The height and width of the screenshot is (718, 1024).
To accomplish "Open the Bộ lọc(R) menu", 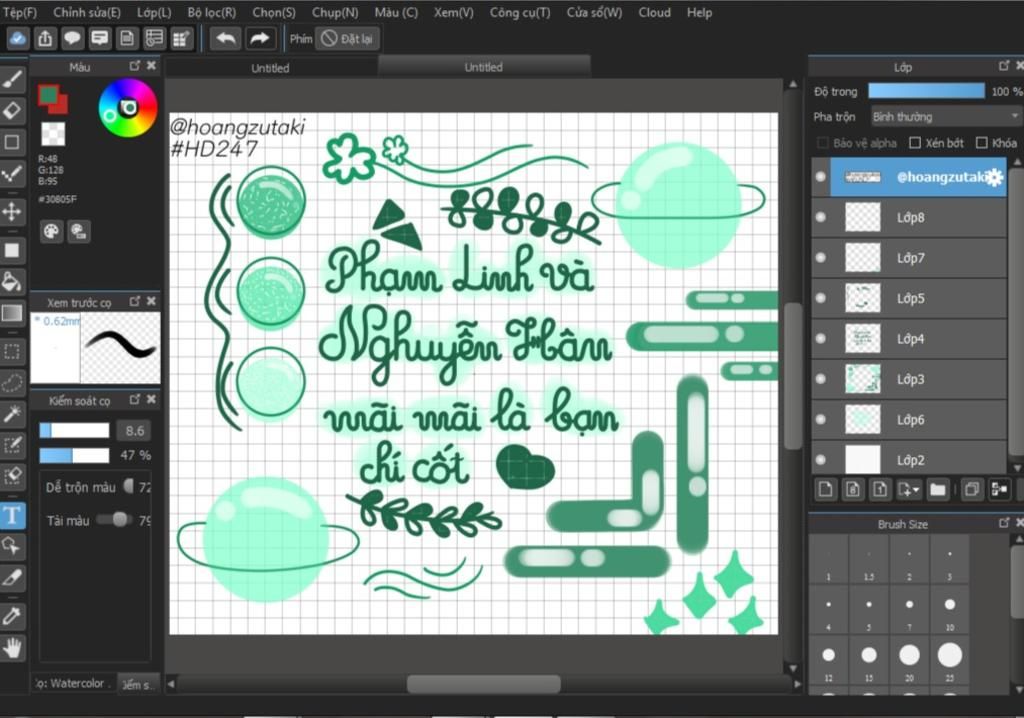I will point(212,12).
